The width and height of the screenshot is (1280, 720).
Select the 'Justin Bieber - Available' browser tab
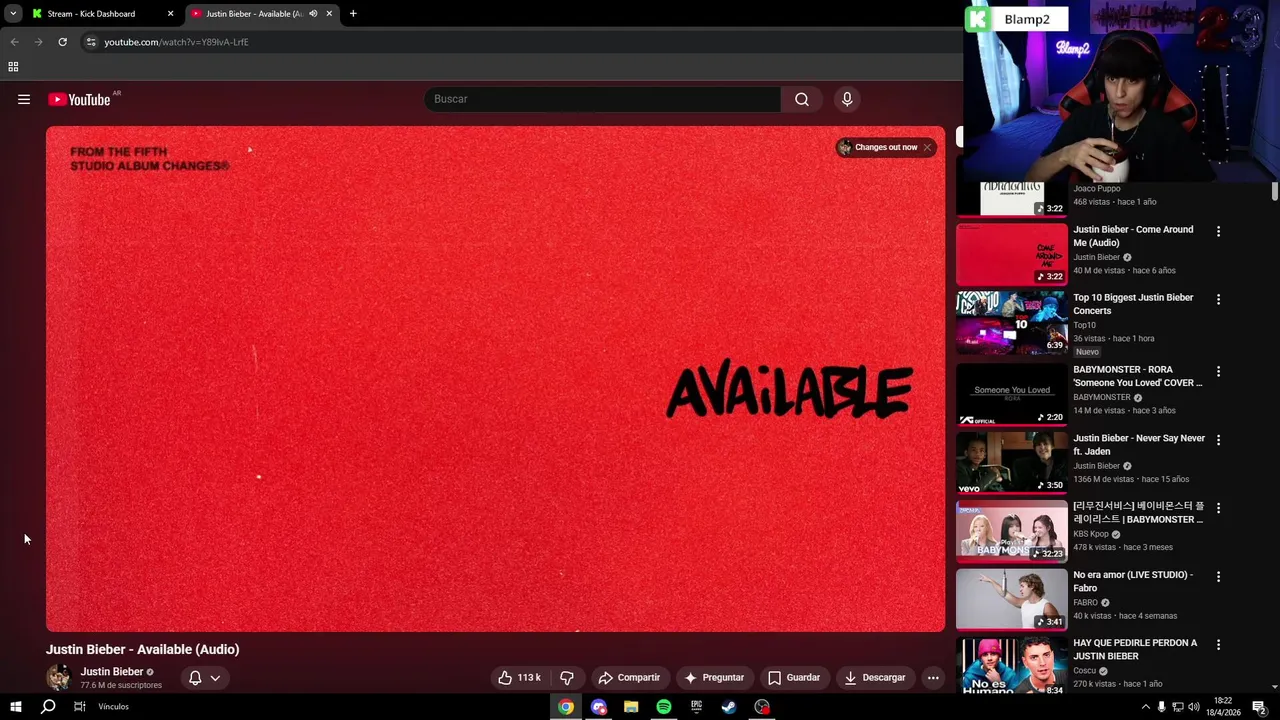(254, 14)
